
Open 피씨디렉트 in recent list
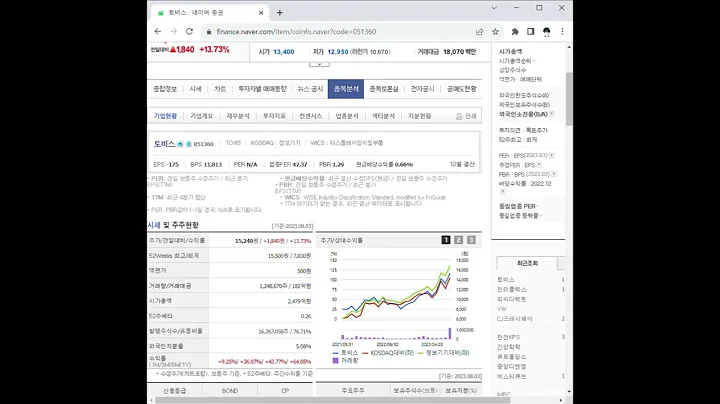click(512, 299)
